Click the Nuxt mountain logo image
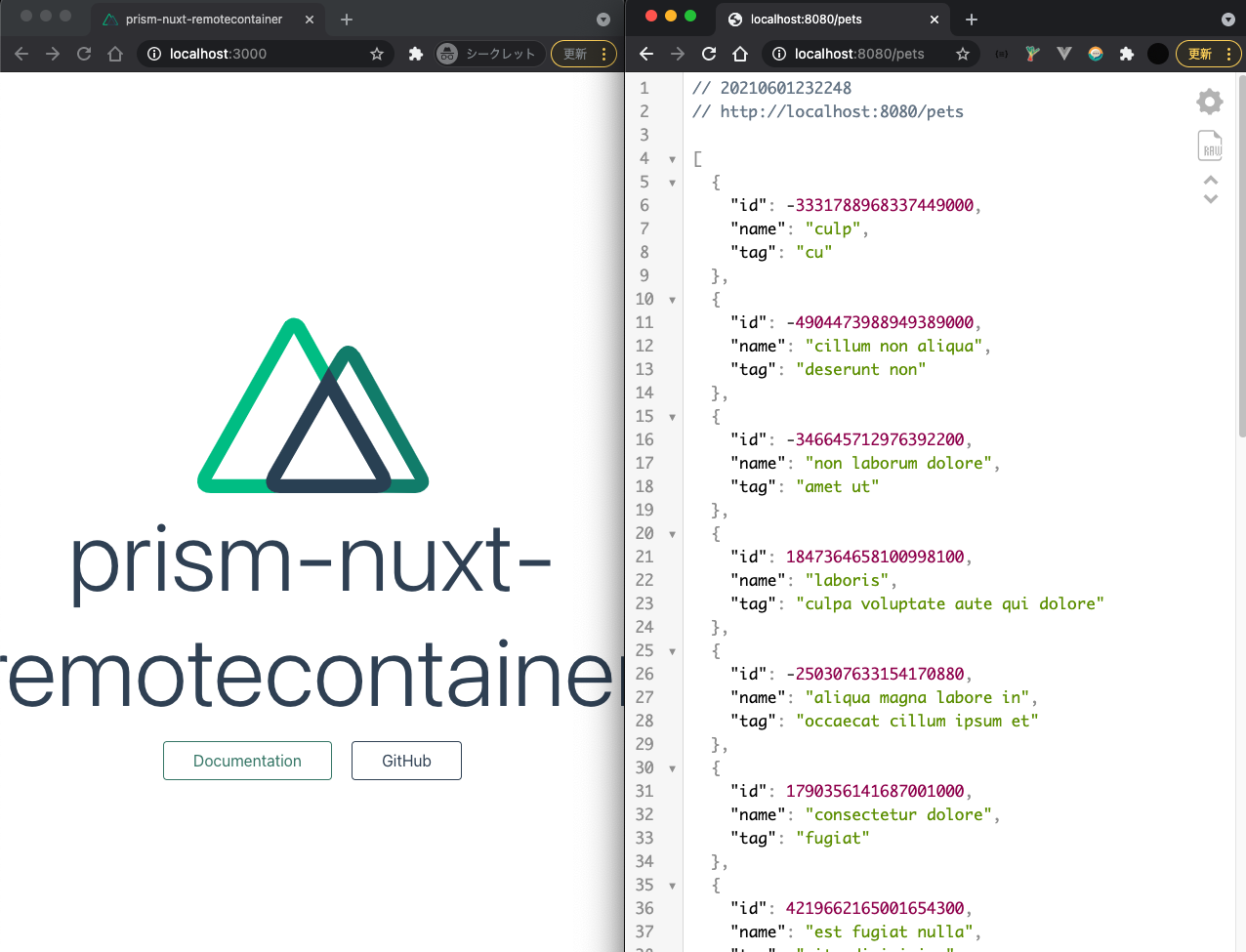1246x952 pixels. [x=313, y=405]
